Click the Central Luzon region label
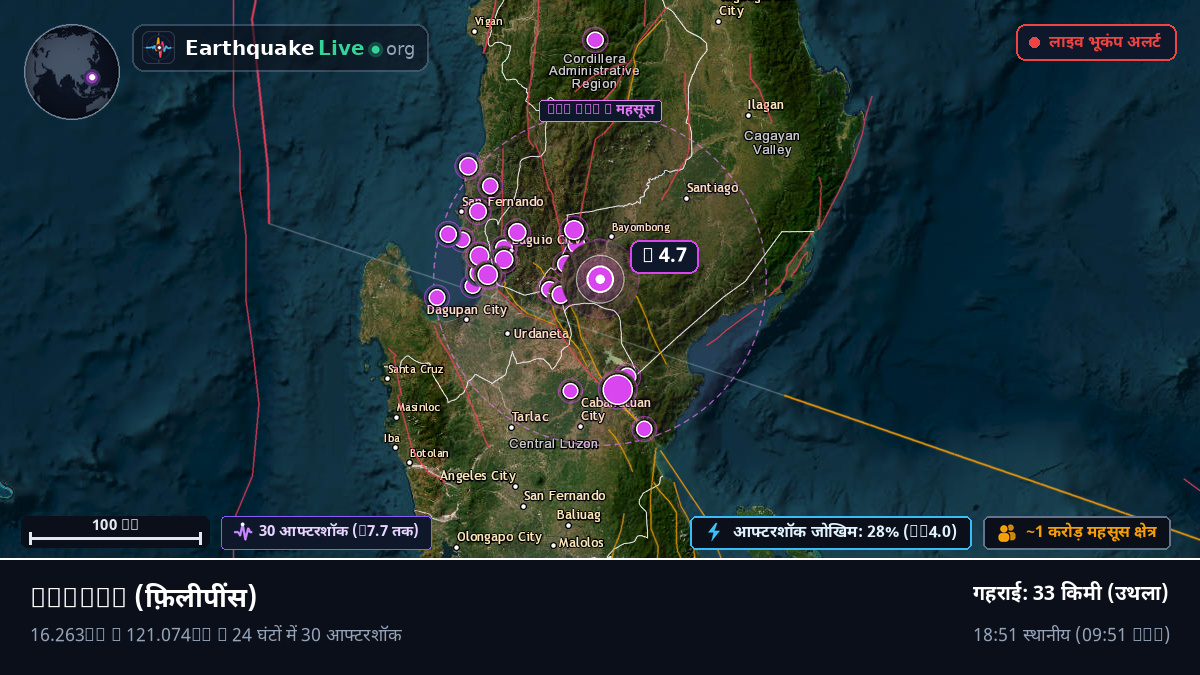This screenshot has width=1200, height=675. coord(554,444)
